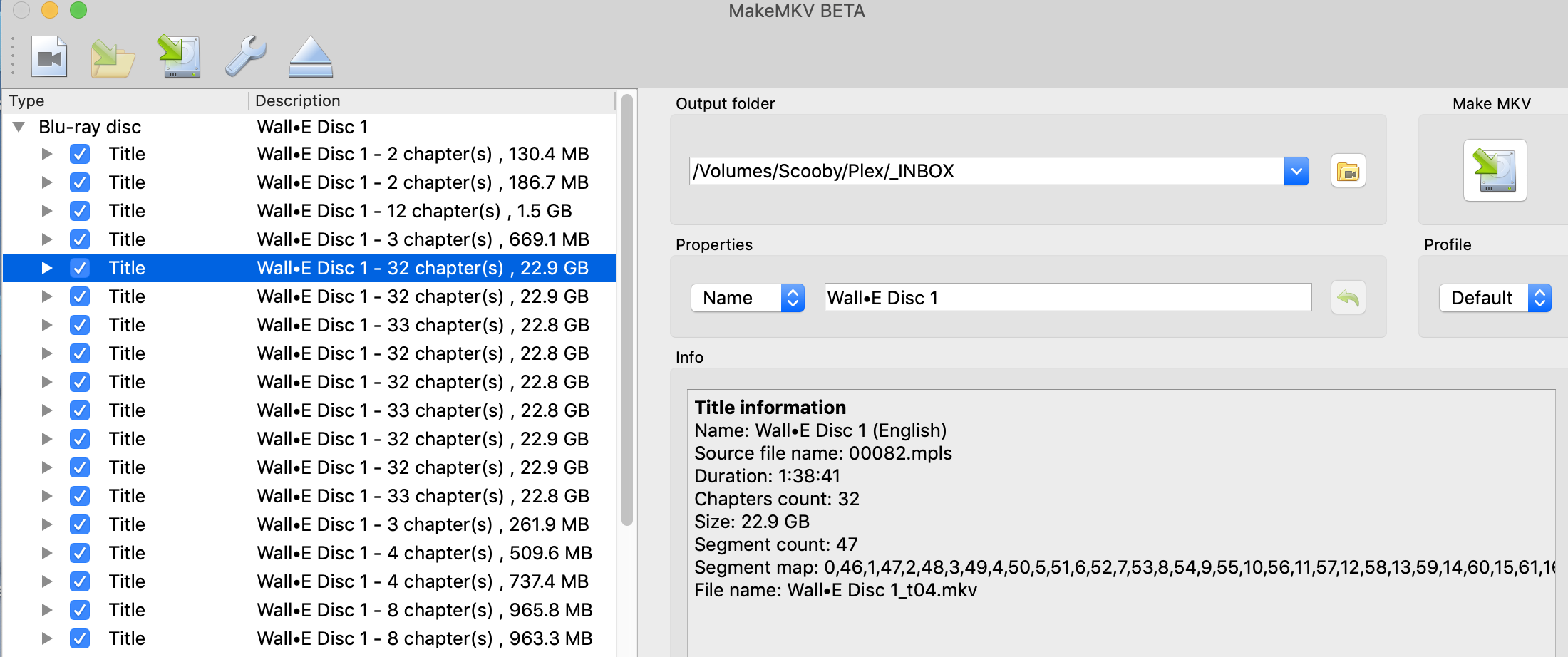Toggle checkbox for 509.6 MB title
Image resolution: width=1568 pixels, height=657 pixels.
80,553
